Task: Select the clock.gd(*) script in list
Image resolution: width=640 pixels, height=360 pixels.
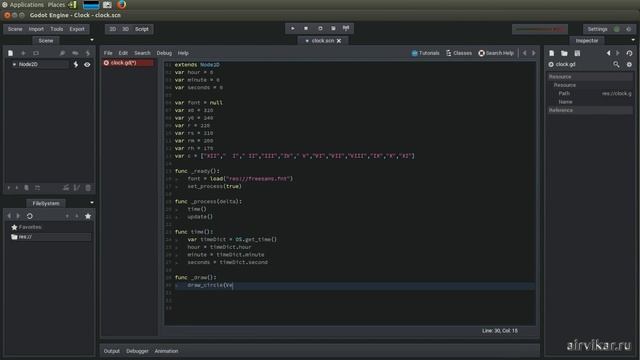Action: tap(128, 63)
